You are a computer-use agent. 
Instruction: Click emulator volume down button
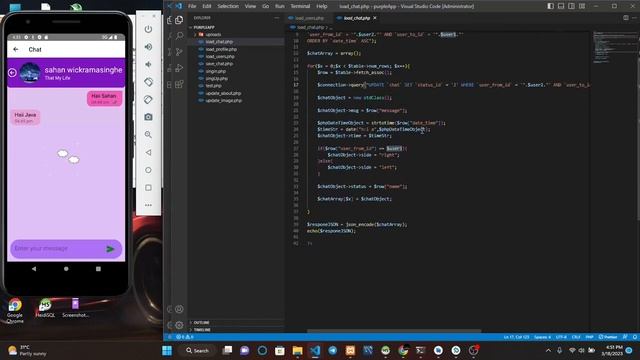148,64
